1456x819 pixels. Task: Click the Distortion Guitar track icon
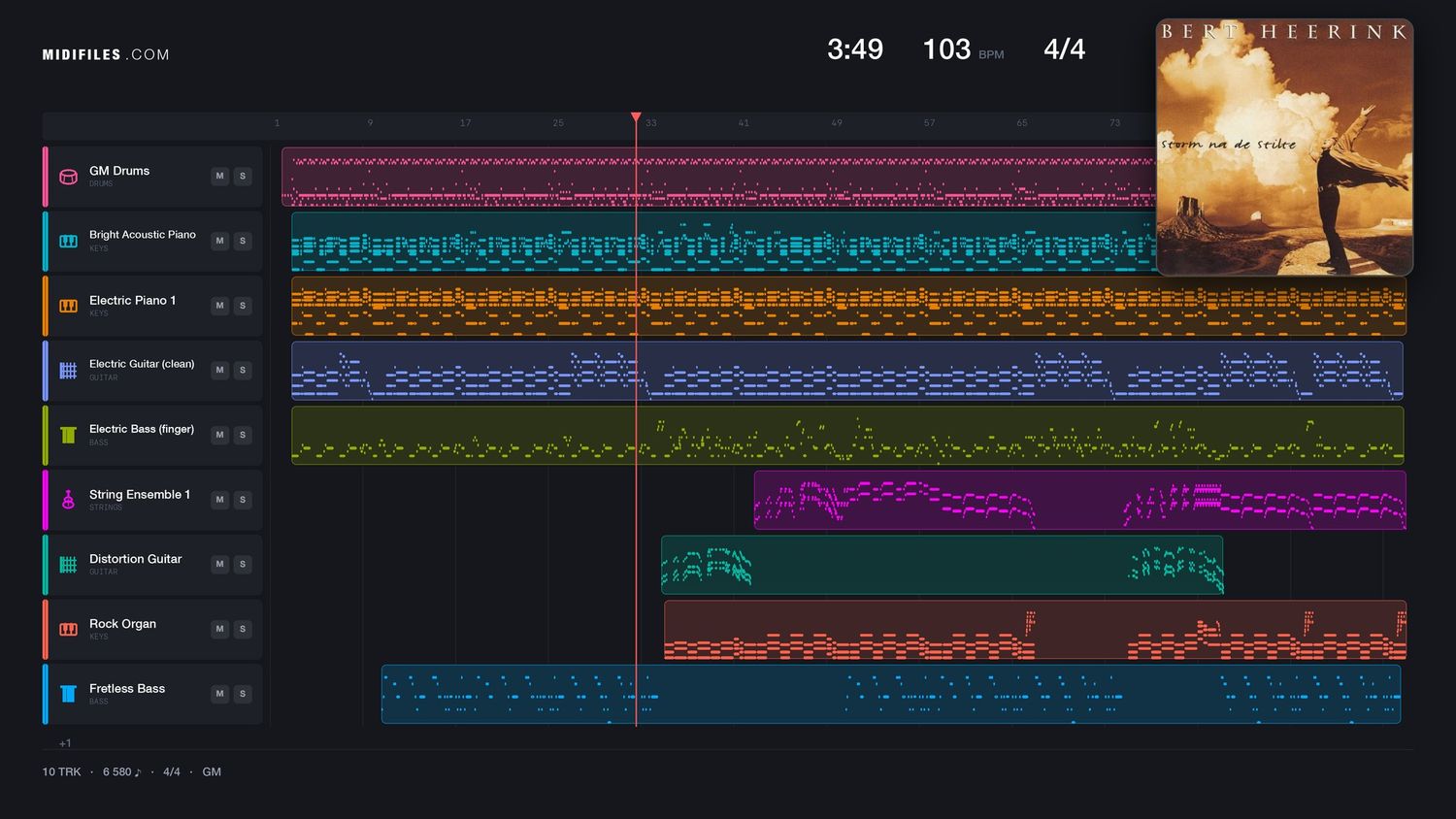pyautogui.click(x=68, y=565)
